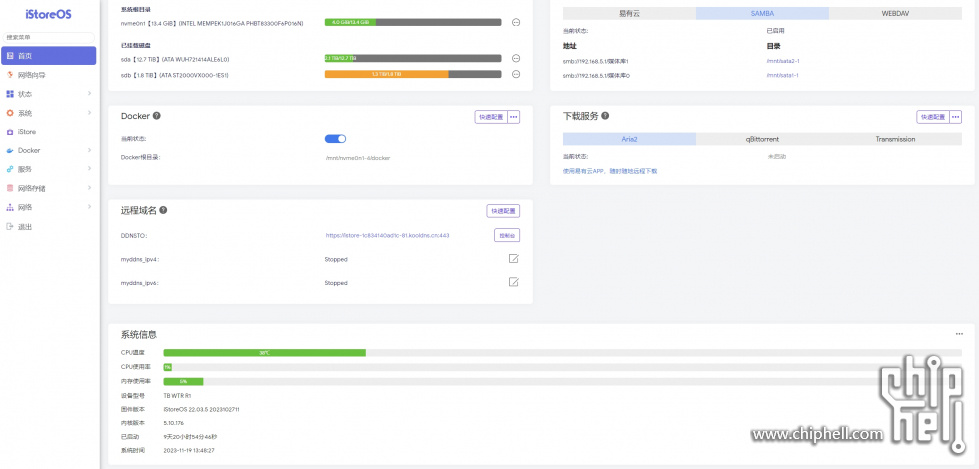Click the home page icon beside 首页
Image resolution: width=979 pixels, height=469 pixels.
tap(9, 56)
